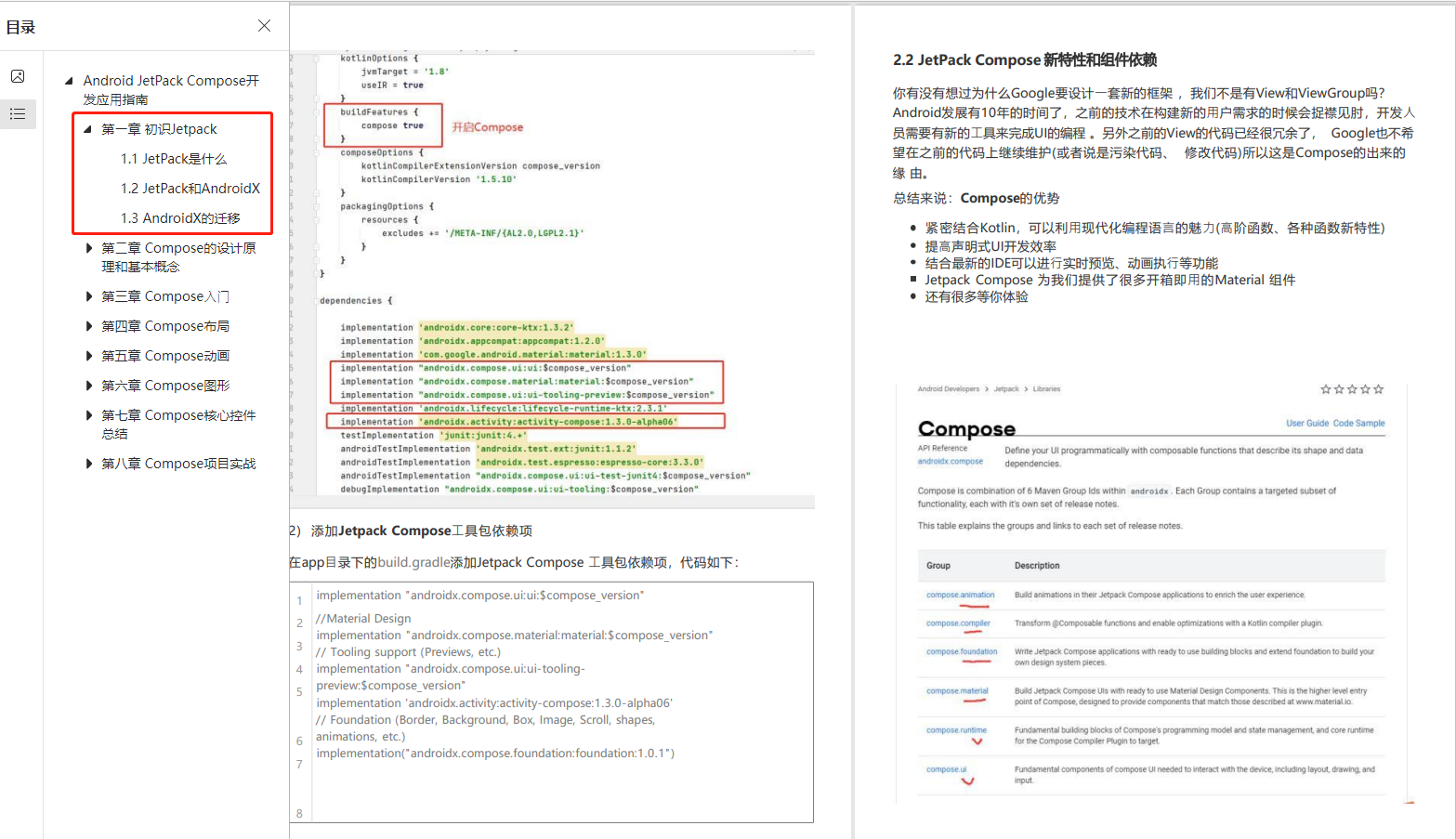Jump to 第六章 Compose图形 chapter
Screen dimensions: 1456x839
(x=165, y=386)
